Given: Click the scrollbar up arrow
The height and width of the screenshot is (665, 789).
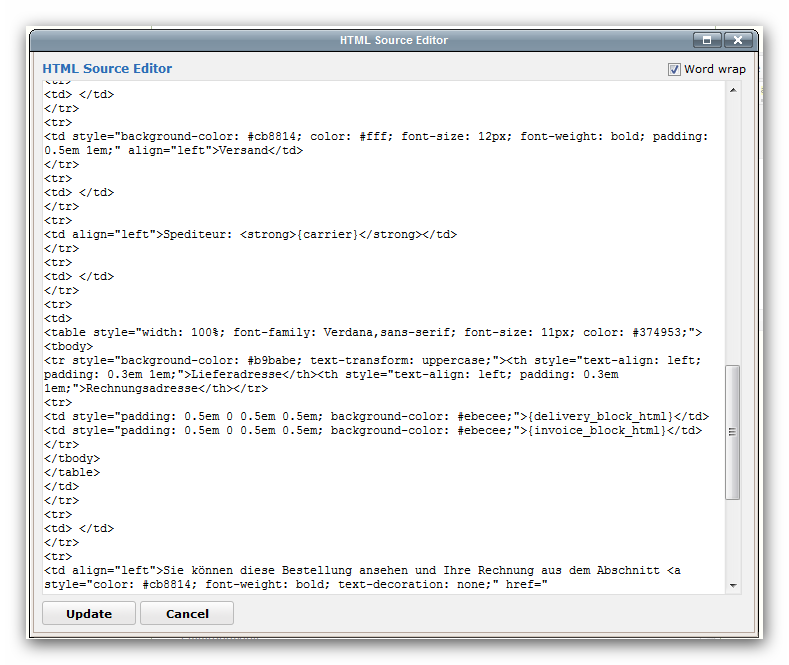Looking at the screenshot, I should [733, 90].
